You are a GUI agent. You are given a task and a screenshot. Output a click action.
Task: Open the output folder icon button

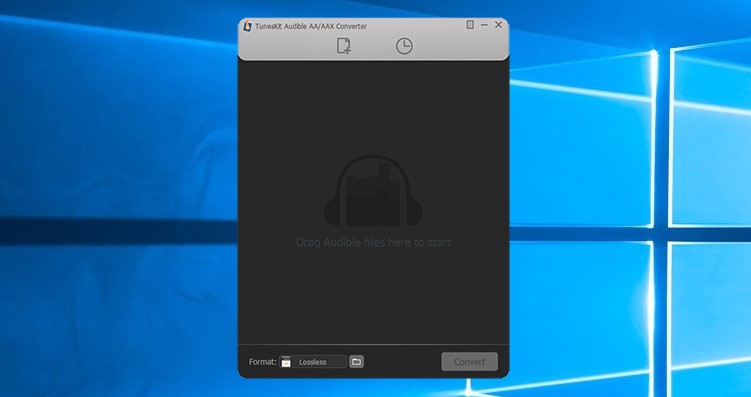click(x=356, y=362)
